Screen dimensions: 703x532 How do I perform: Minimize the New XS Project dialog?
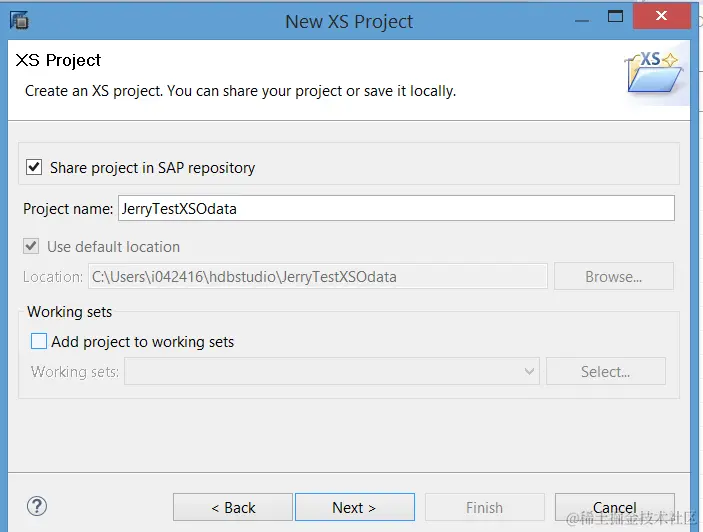pos(582,19)
